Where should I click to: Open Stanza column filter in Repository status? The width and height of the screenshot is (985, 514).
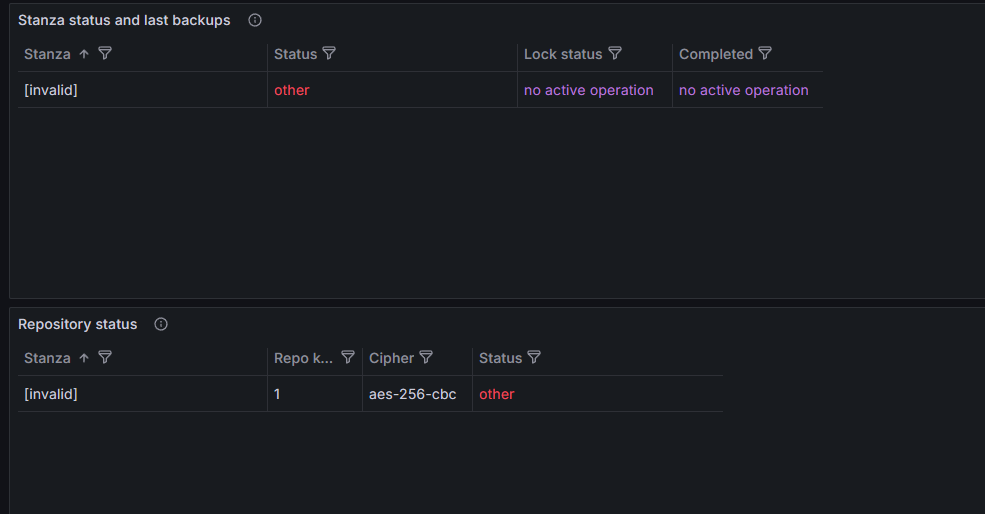click(x=105, y=358)
